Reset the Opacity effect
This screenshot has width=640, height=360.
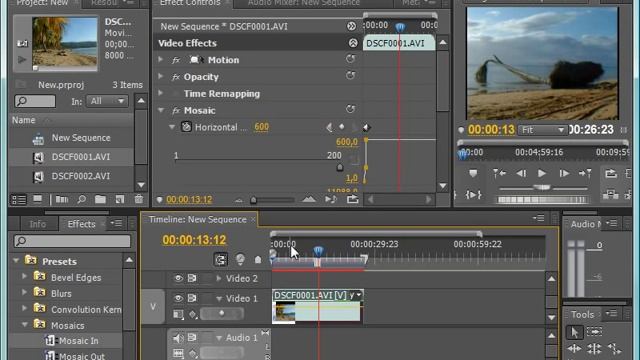tap(350, 76)
